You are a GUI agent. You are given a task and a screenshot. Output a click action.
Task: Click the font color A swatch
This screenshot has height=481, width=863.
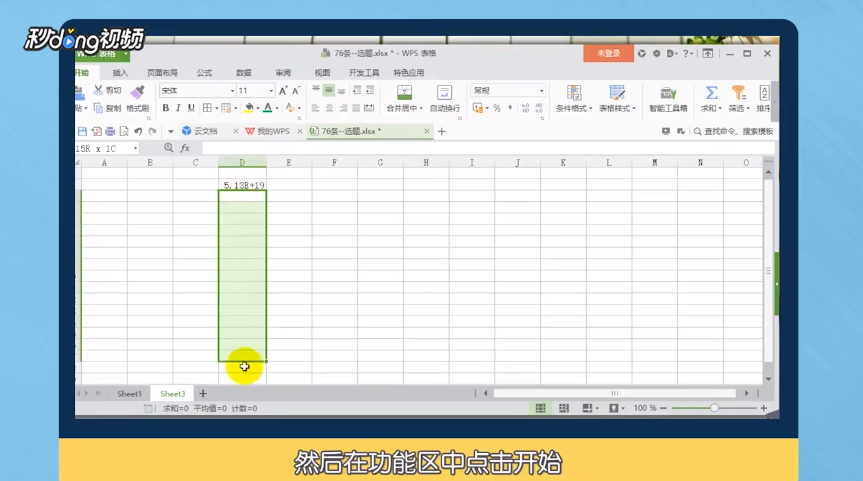(x=268, y=108)
